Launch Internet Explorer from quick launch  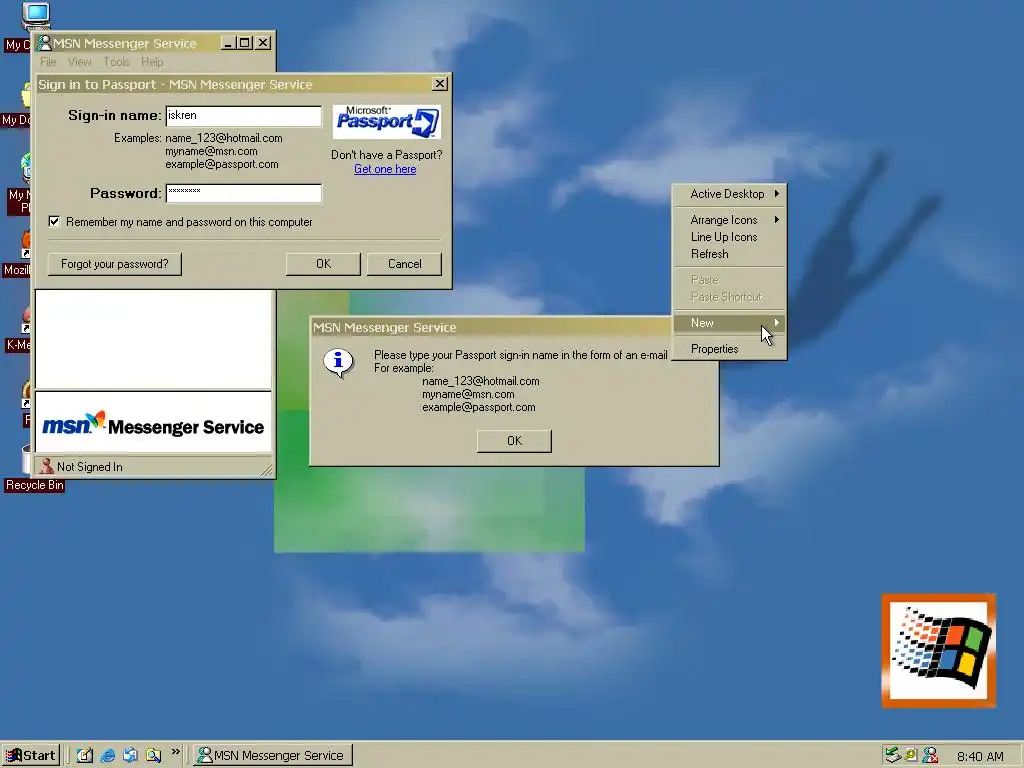[x=108, y=755]
